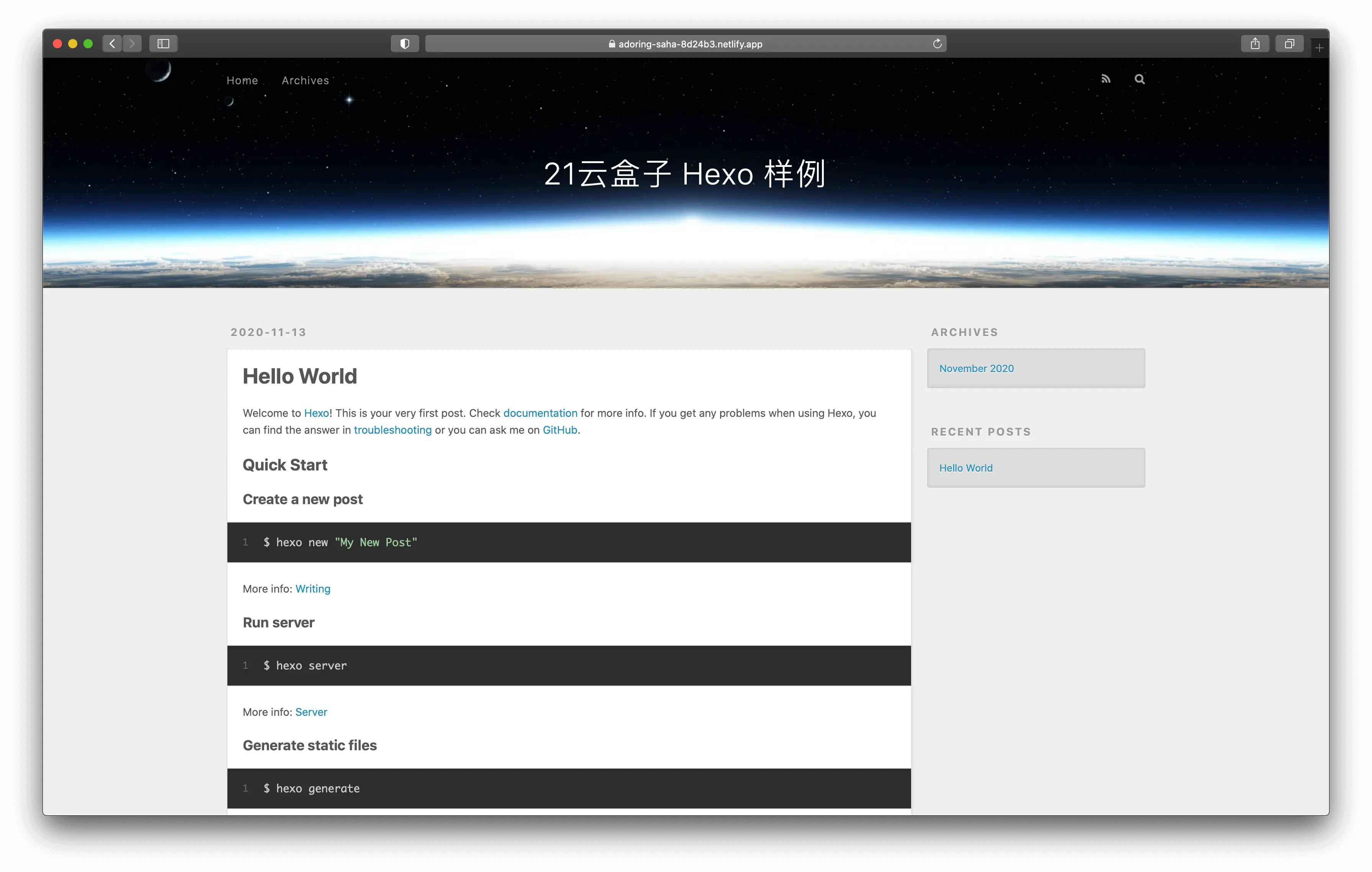Open the blog search icon
This screenshot has height=872, width=1372.
click(x=1139, y=79)
